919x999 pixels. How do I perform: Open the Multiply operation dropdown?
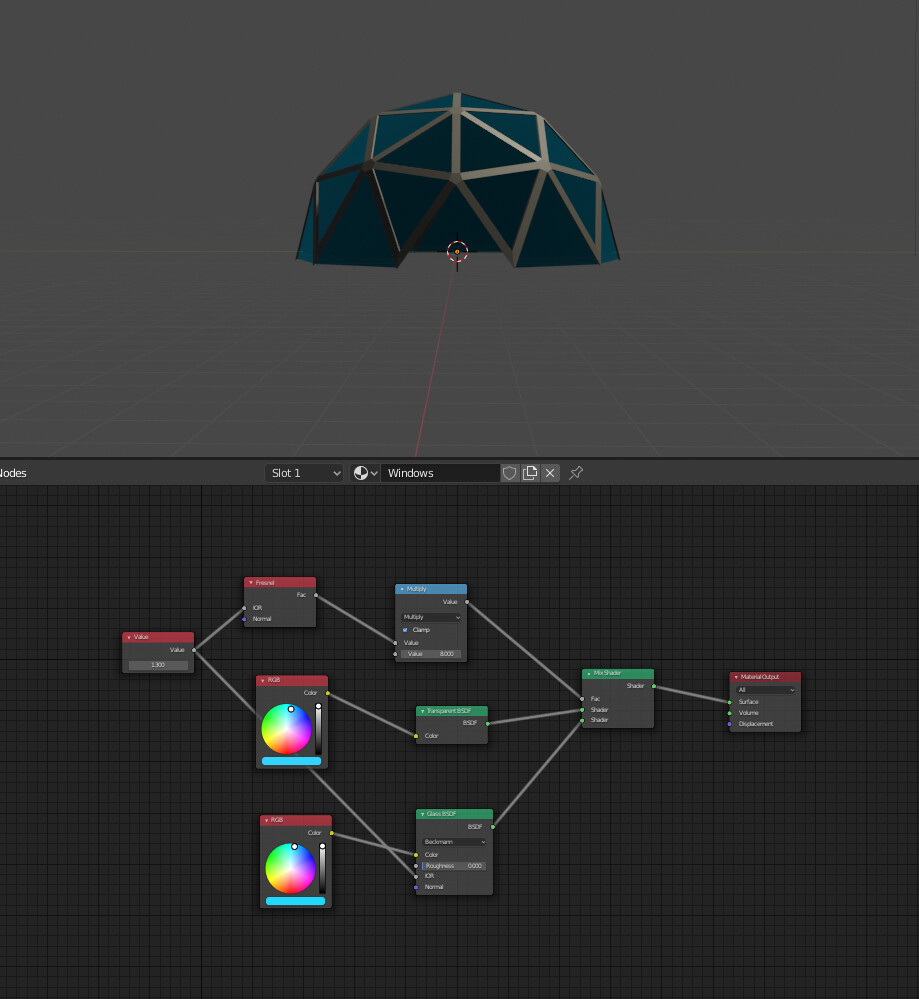[430, 617]
